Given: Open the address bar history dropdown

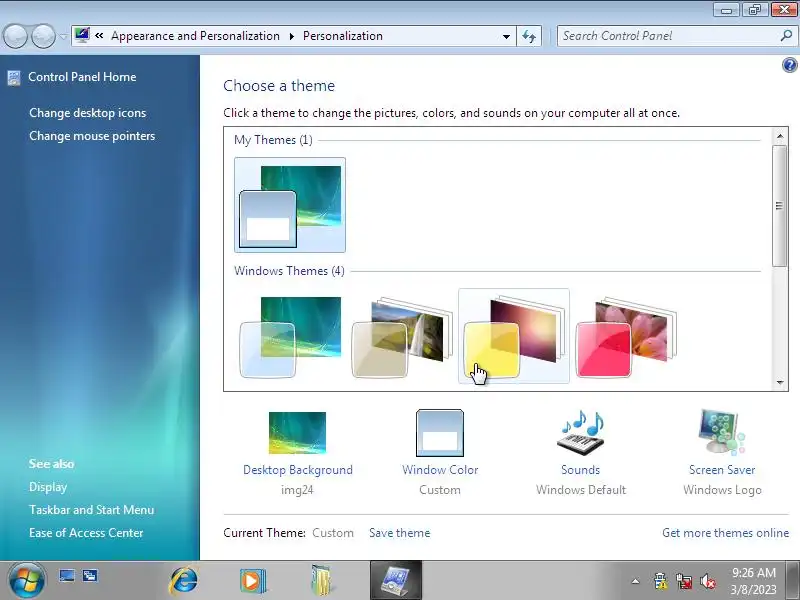Looking at the screenshot, I should 506,36.
